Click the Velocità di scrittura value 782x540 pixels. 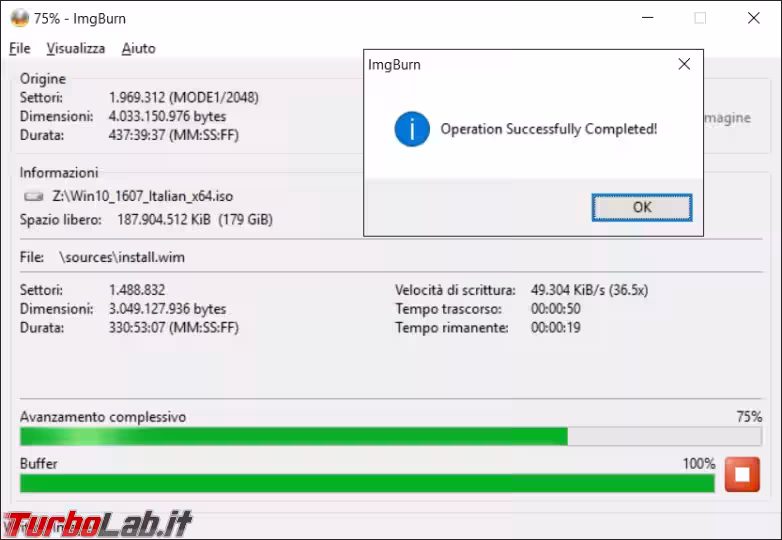tap(589, 290)
